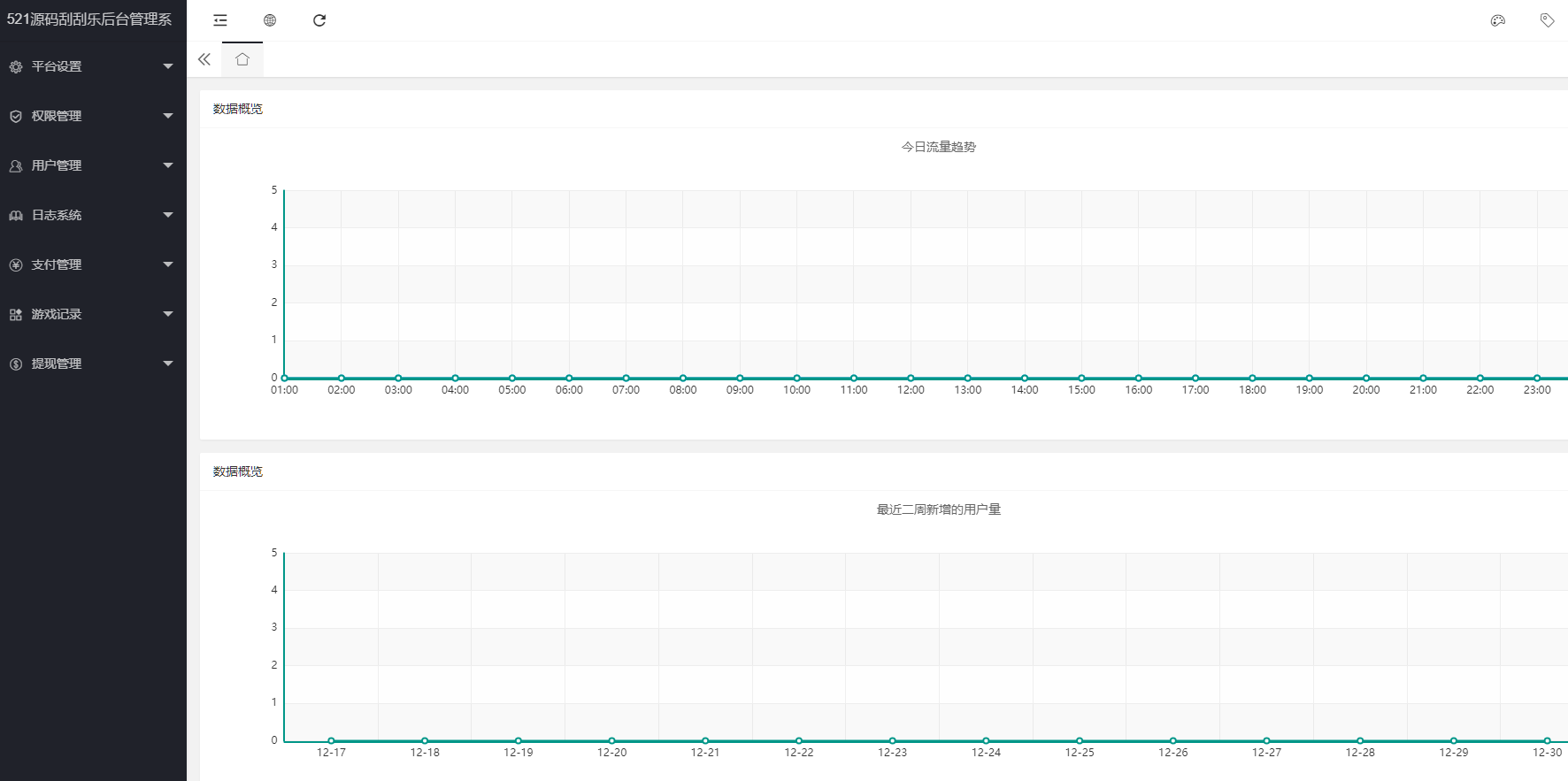1568x781 pixels.
Task: Open the 提现管理 menu
Action: point(93,364)
